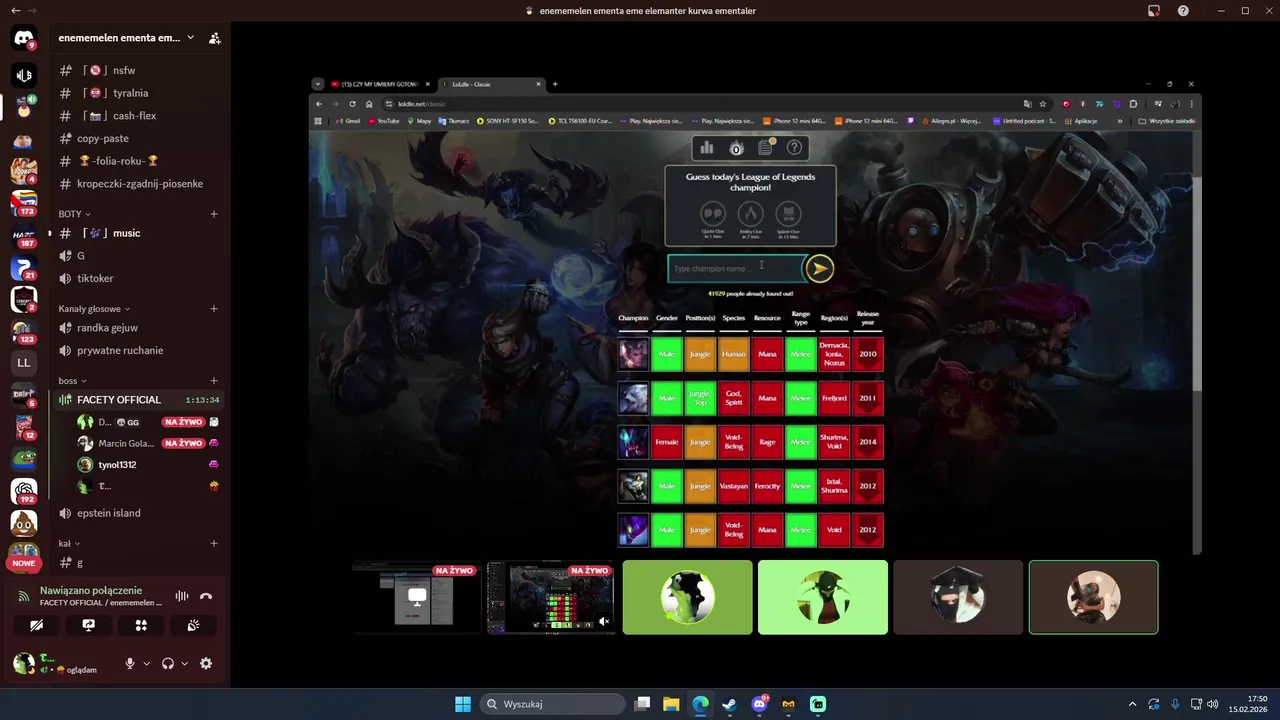The width and height of the screenshot is (1280, 720).
Task: Collapse the boss category
Action: [72, 381]
